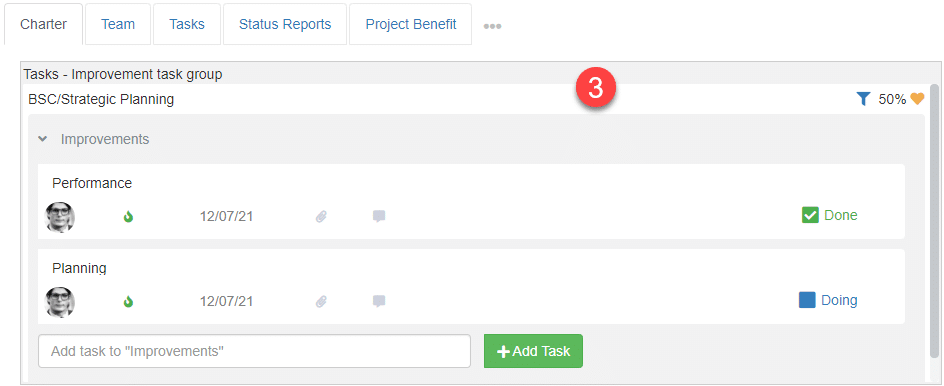Toggle the Done checkbox on Performance
Screen dimensions: 944x386
[x=810, y=215]
